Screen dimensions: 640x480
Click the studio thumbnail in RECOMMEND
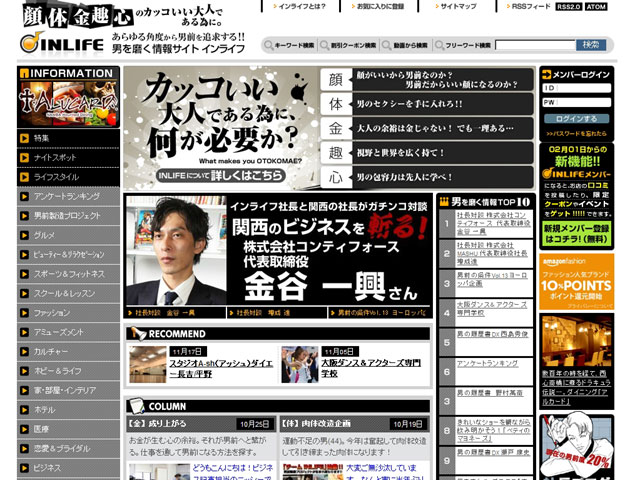tap(148, 364)
